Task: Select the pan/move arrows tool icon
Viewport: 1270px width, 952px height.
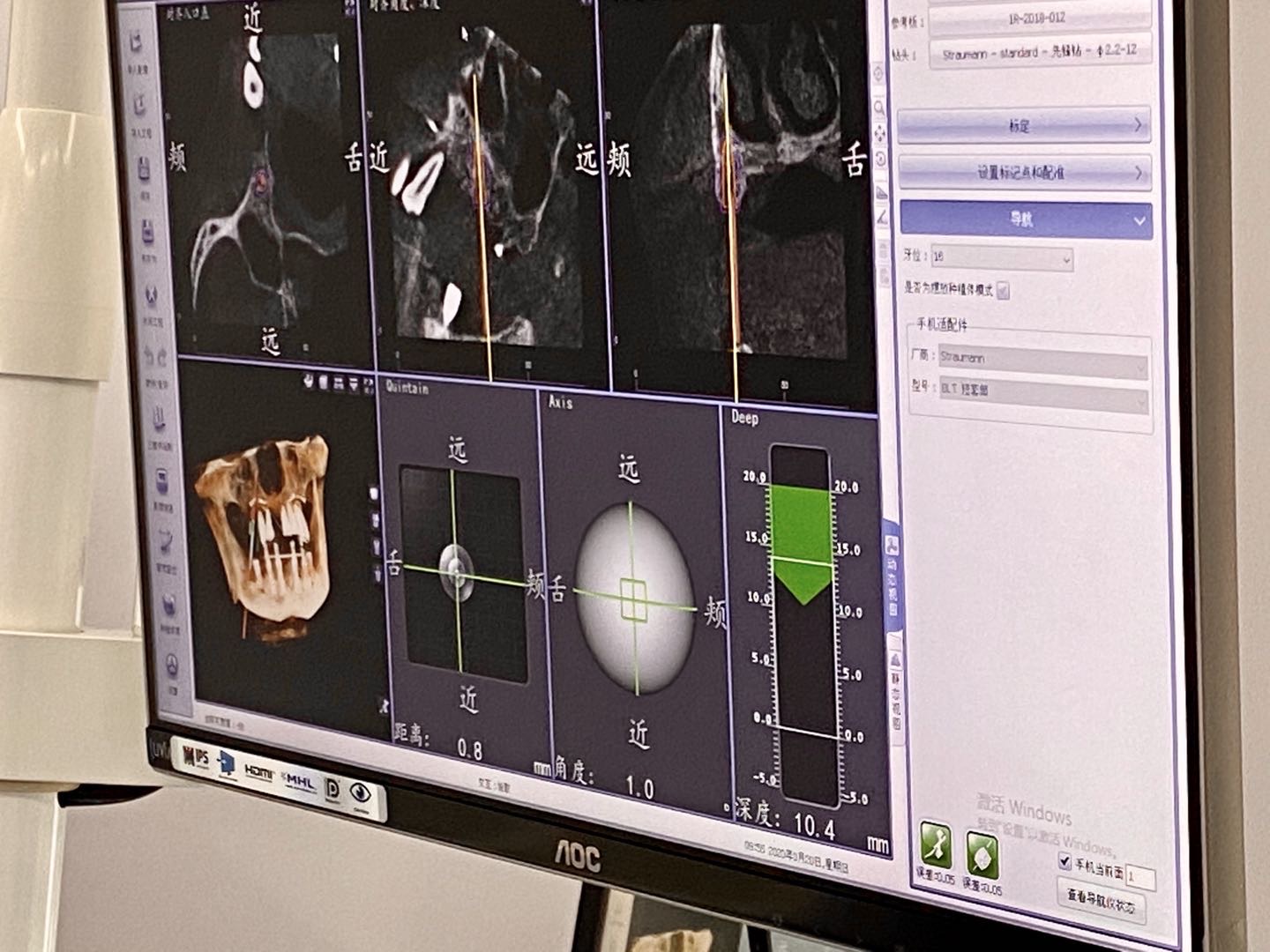Action: [879, 134]
